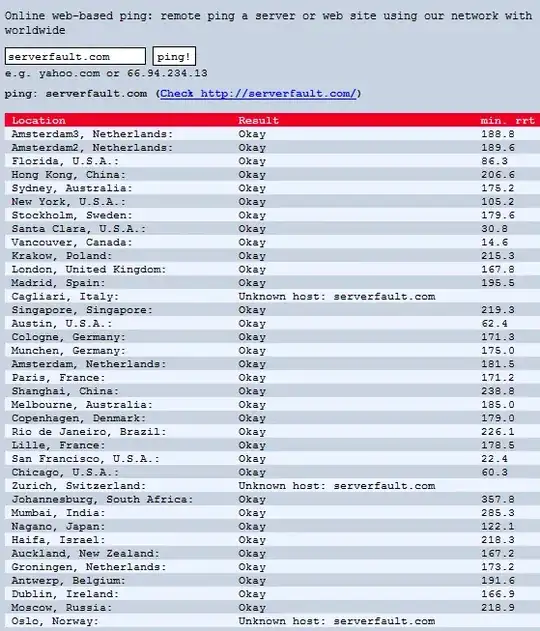Screen dimensions: 540x631
Task: Select the Oslo, Norway location
Action: pos(55,621)
